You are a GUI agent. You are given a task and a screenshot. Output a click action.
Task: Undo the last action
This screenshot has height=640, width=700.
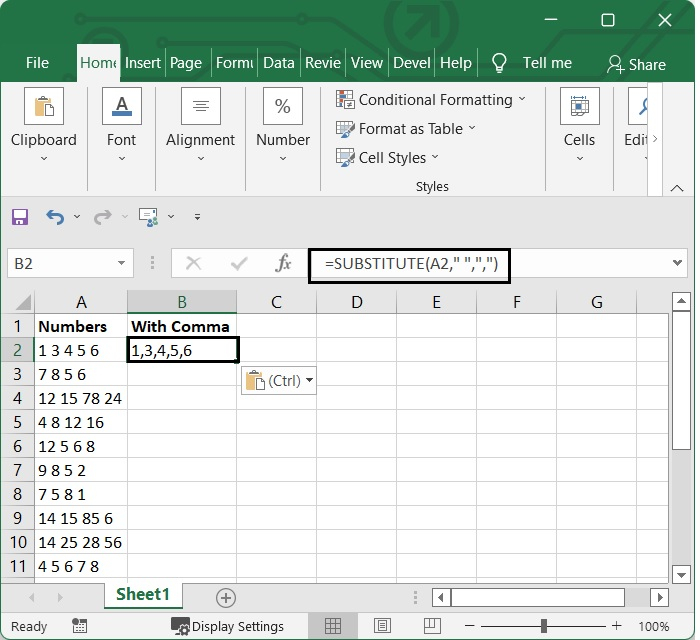[55, 217]
